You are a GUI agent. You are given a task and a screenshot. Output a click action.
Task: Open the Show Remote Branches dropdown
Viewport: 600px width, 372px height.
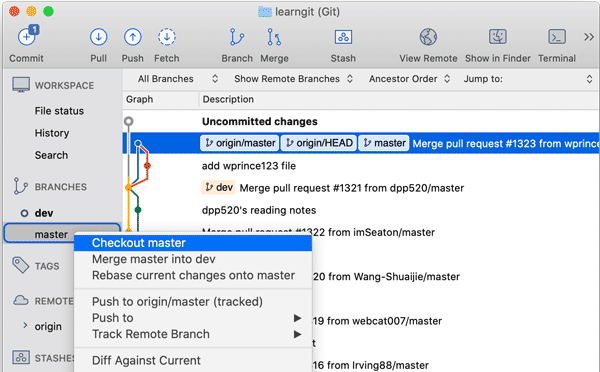click(x=293, y=79)
